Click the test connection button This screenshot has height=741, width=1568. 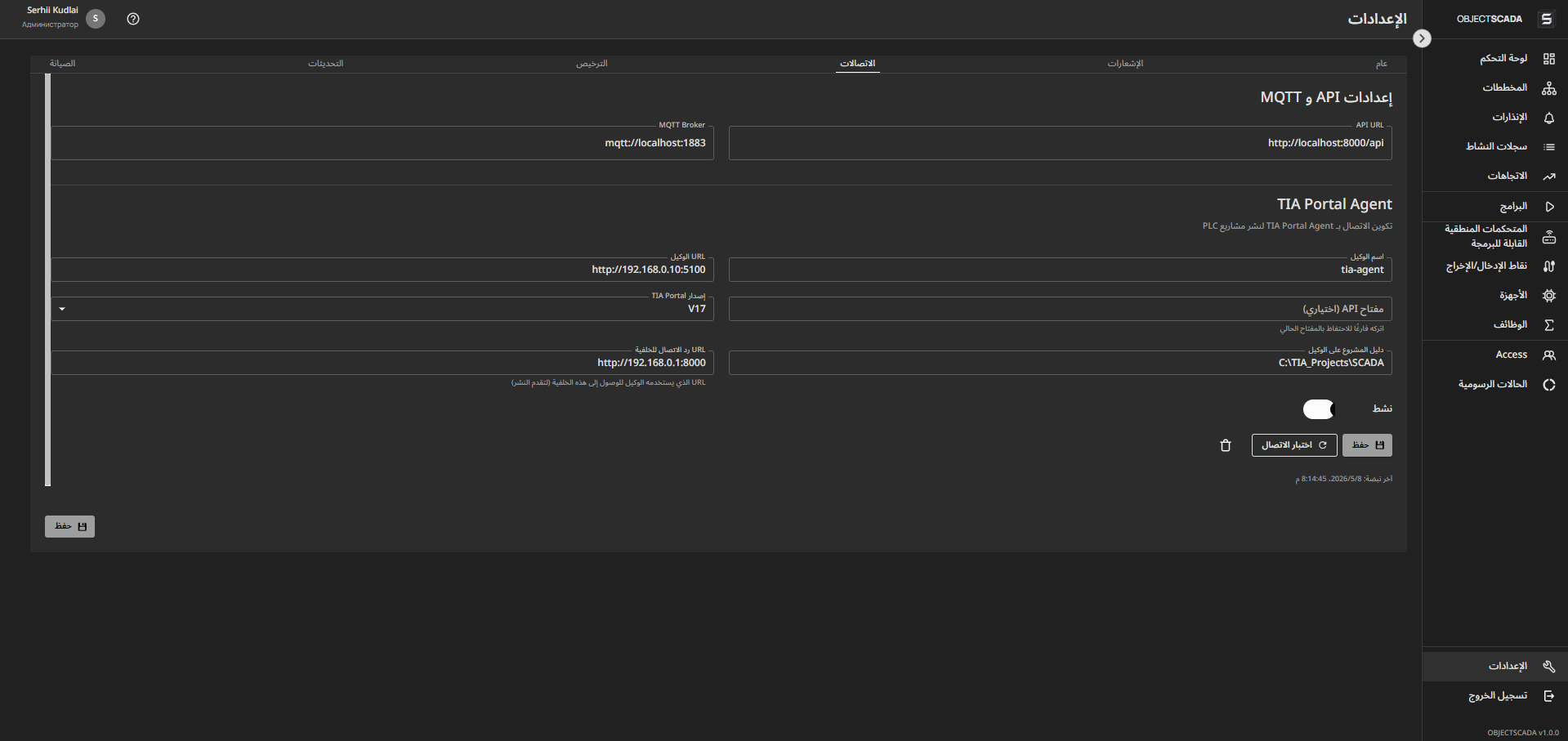pyautogui.click(x=1294, y=445)
